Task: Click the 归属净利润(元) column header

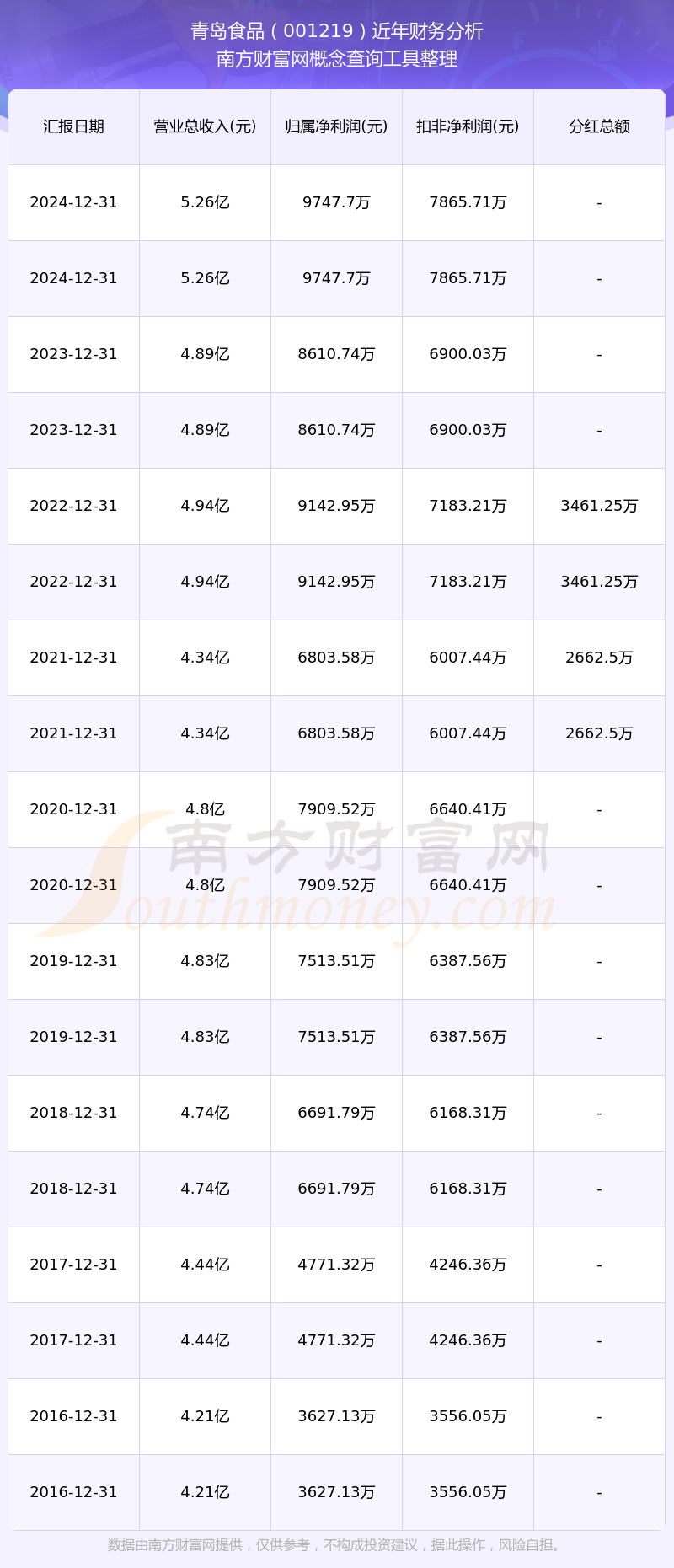Action: pos(336,126)
